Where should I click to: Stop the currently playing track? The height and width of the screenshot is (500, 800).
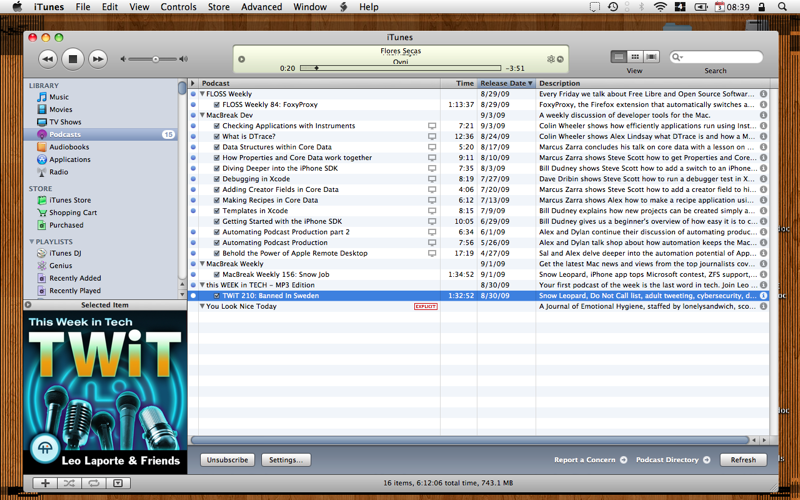73,59
